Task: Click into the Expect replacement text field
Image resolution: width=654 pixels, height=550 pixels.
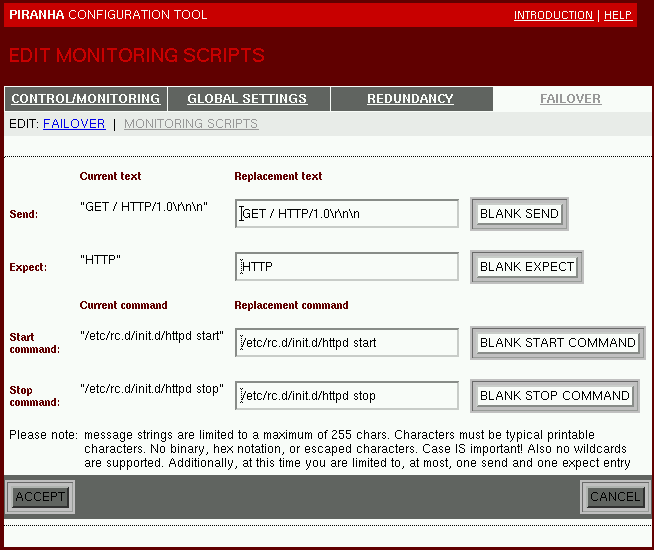Action: (347, 267)
